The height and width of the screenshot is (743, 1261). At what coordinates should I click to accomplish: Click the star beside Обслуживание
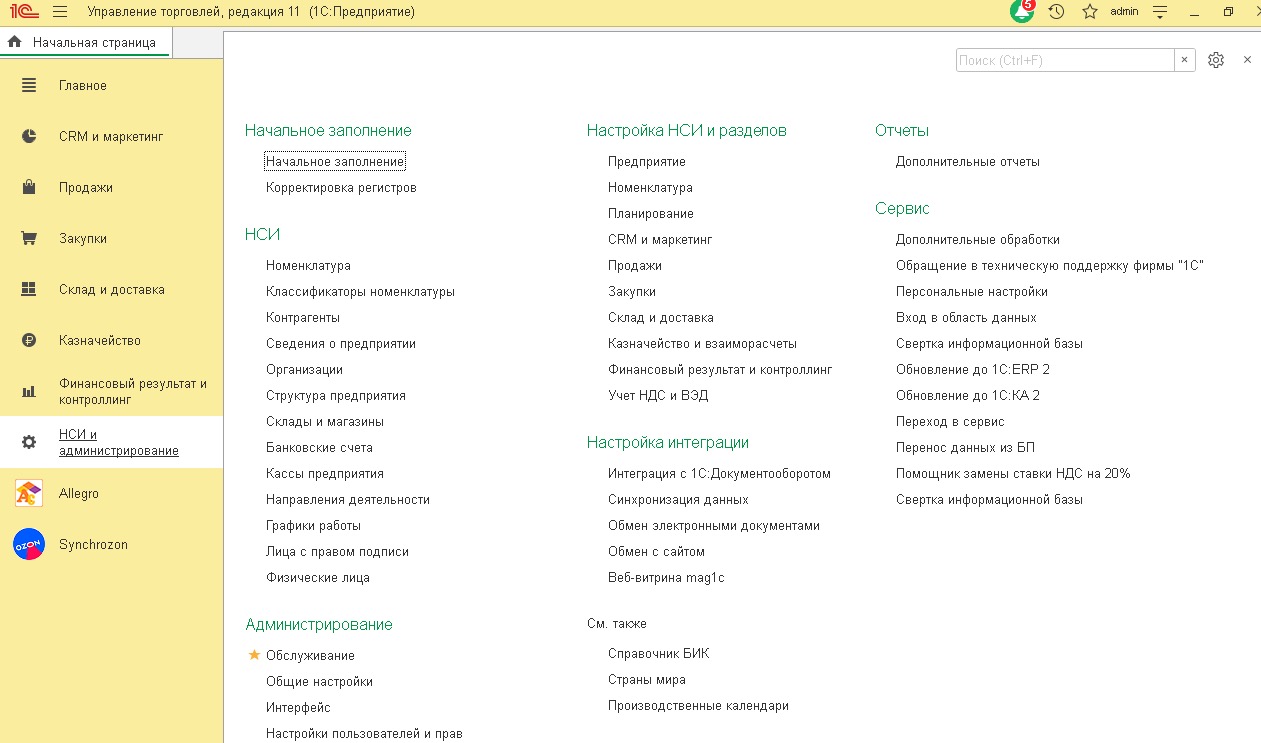pyautogui.click(x=254, y=655)
